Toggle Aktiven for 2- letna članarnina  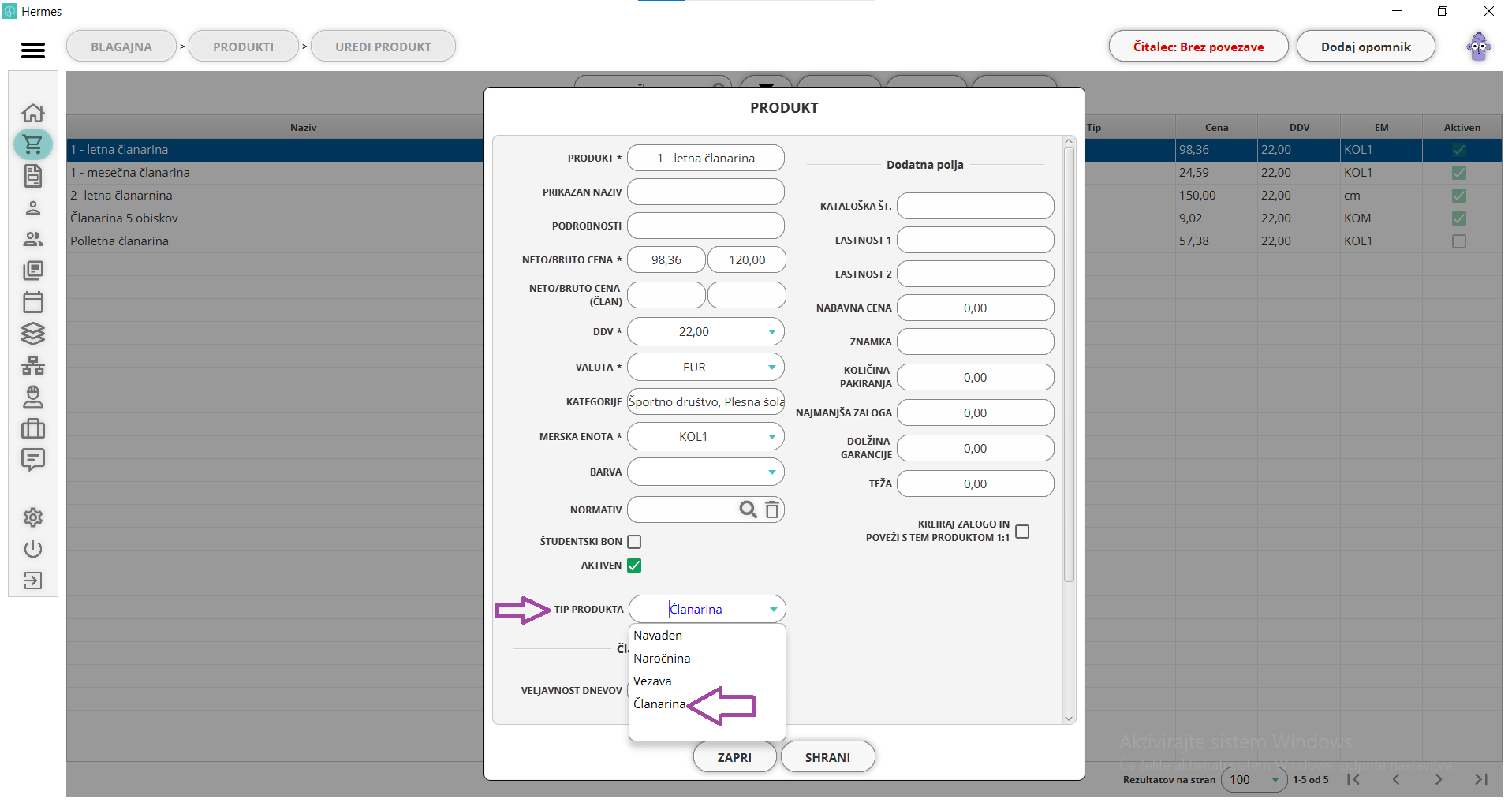tap(1459, 196)
